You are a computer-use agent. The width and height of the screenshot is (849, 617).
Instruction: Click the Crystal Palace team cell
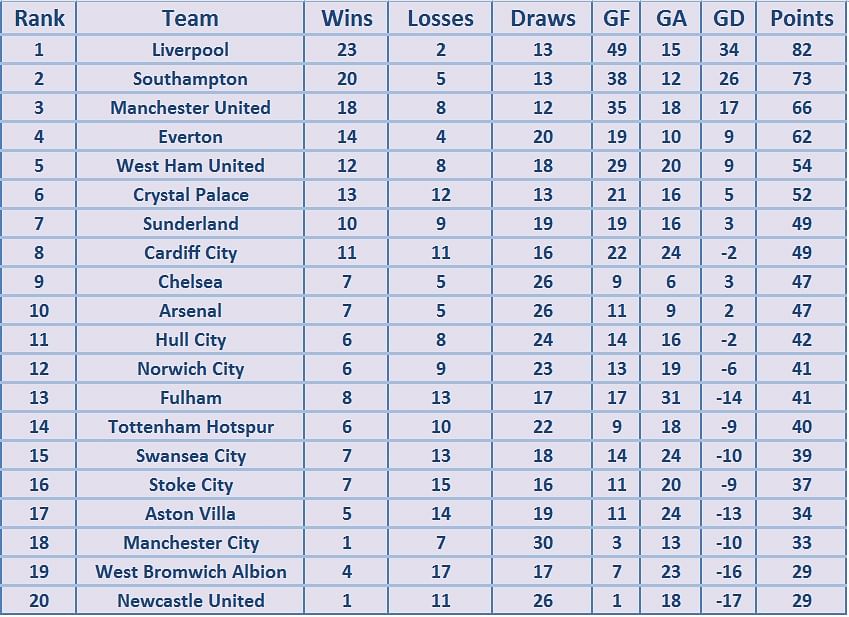click(190, 195)
